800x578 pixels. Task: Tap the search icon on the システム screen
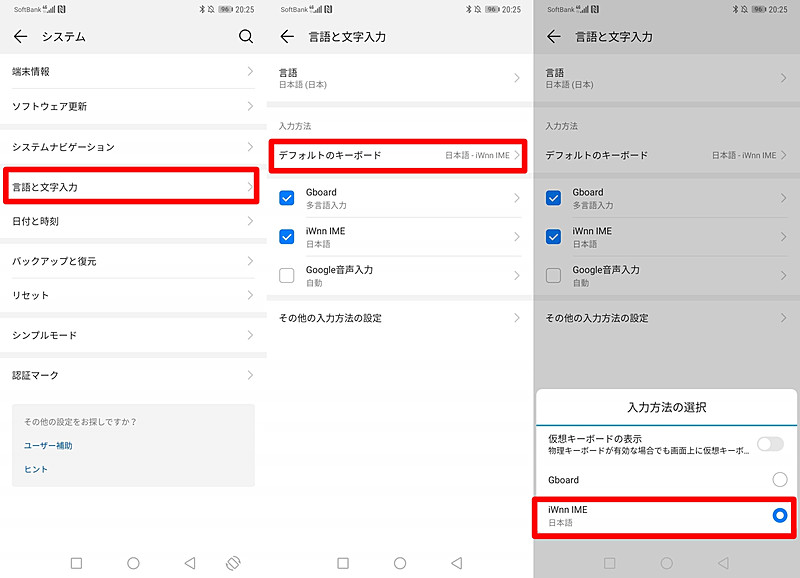pyautogui.click(x=246, y=36)
